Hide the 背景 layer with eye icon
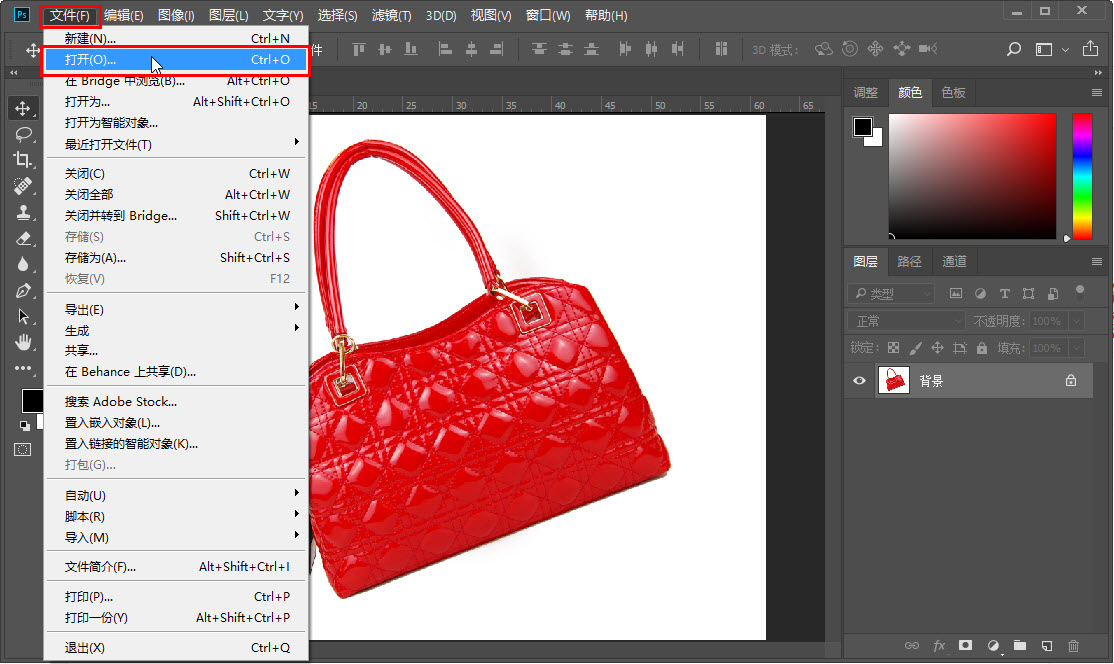This screenshot has width=1114, height=664. click(x=860, y=381)
